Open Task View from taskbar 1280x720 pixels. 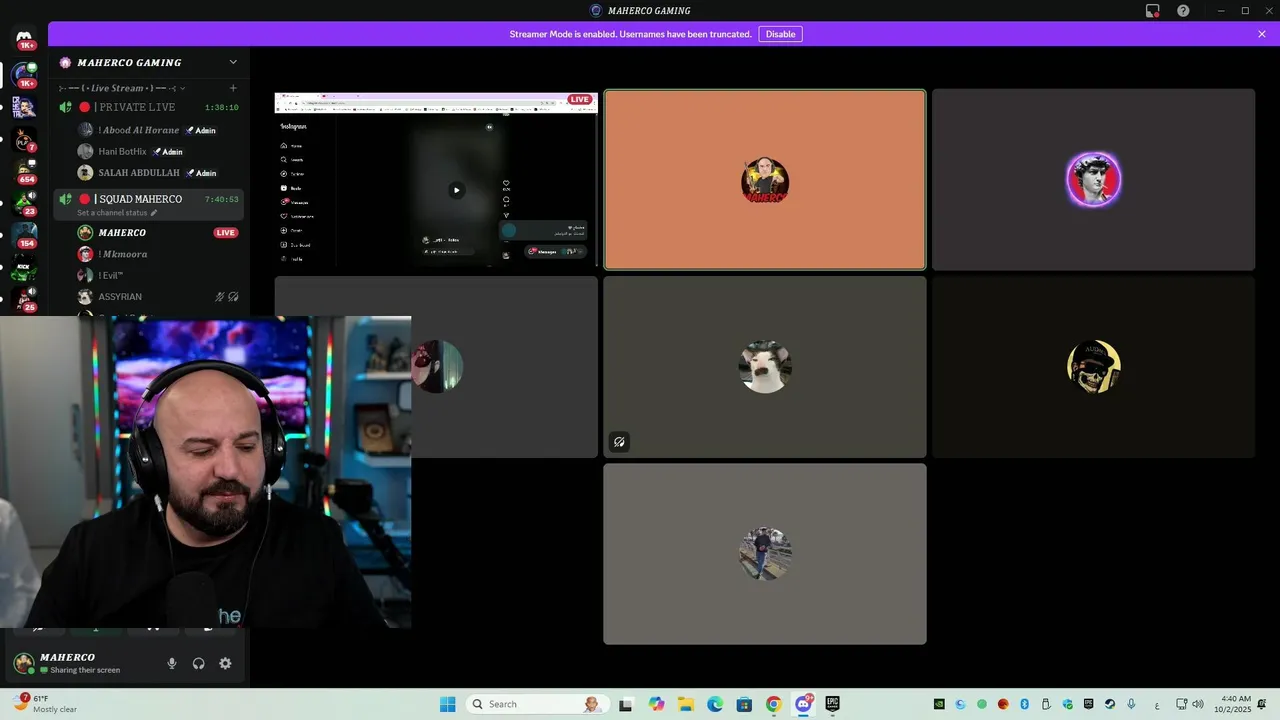(626, 704)
